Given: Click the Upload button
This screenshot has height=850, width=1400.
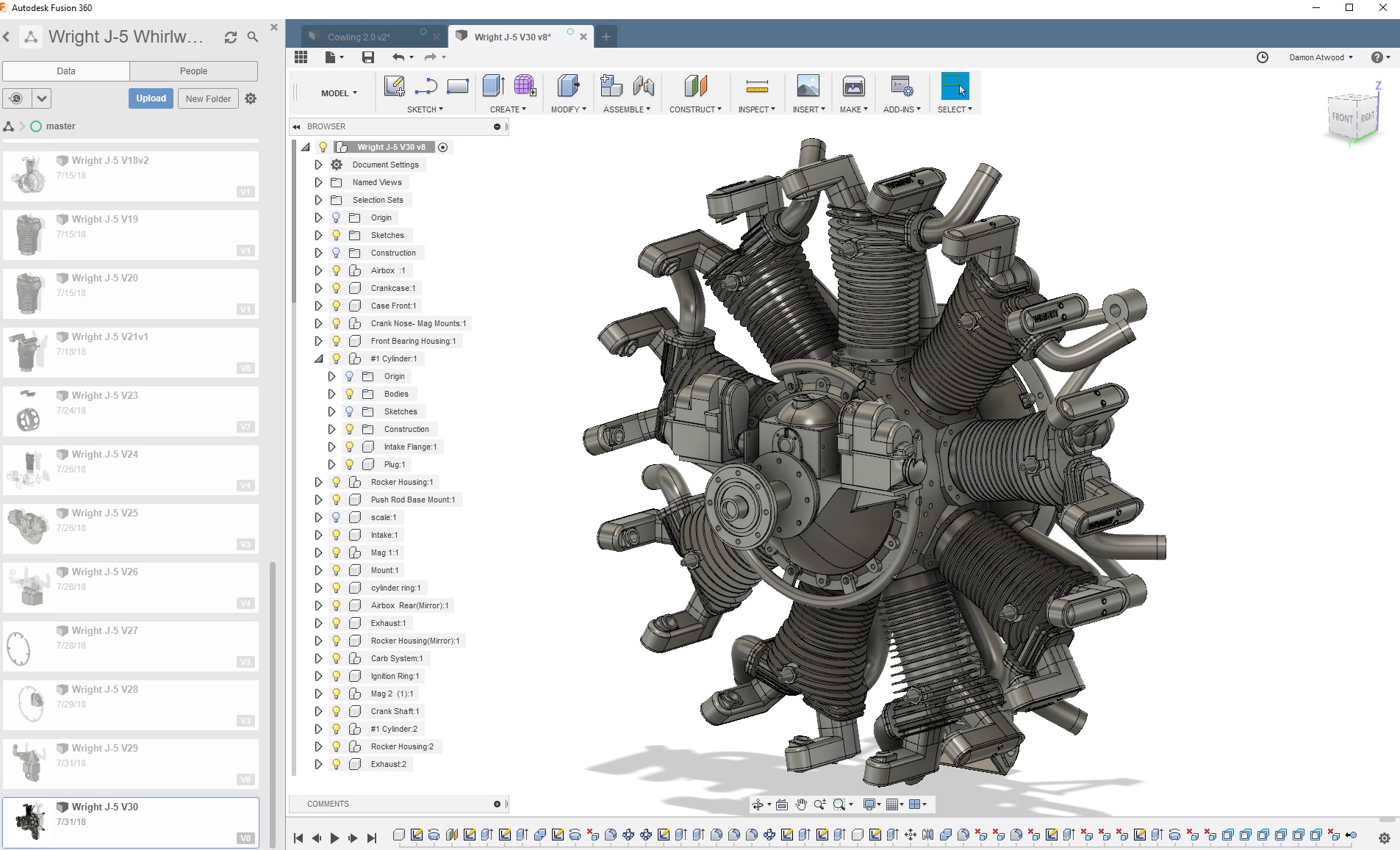Looking at the screenshot, I should pos(151,98).
